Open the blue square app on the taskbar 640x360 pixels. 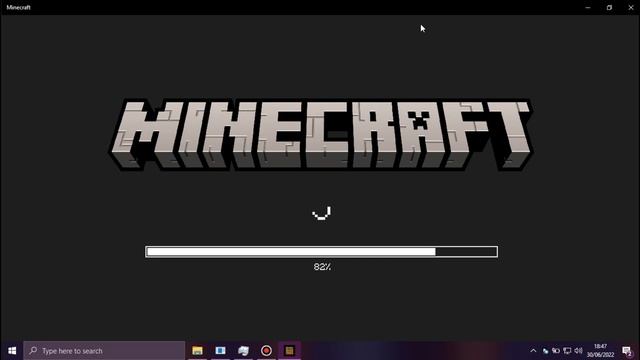tap(220, 351)
